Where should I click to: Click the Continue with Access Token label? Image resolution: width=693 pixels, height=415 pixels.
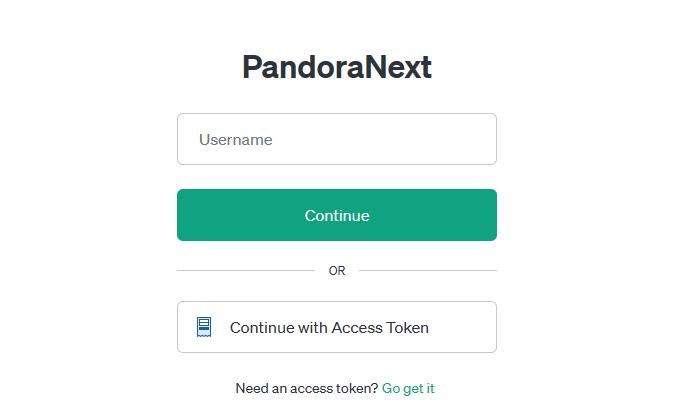pyautogui.click(x=329, y=328)
